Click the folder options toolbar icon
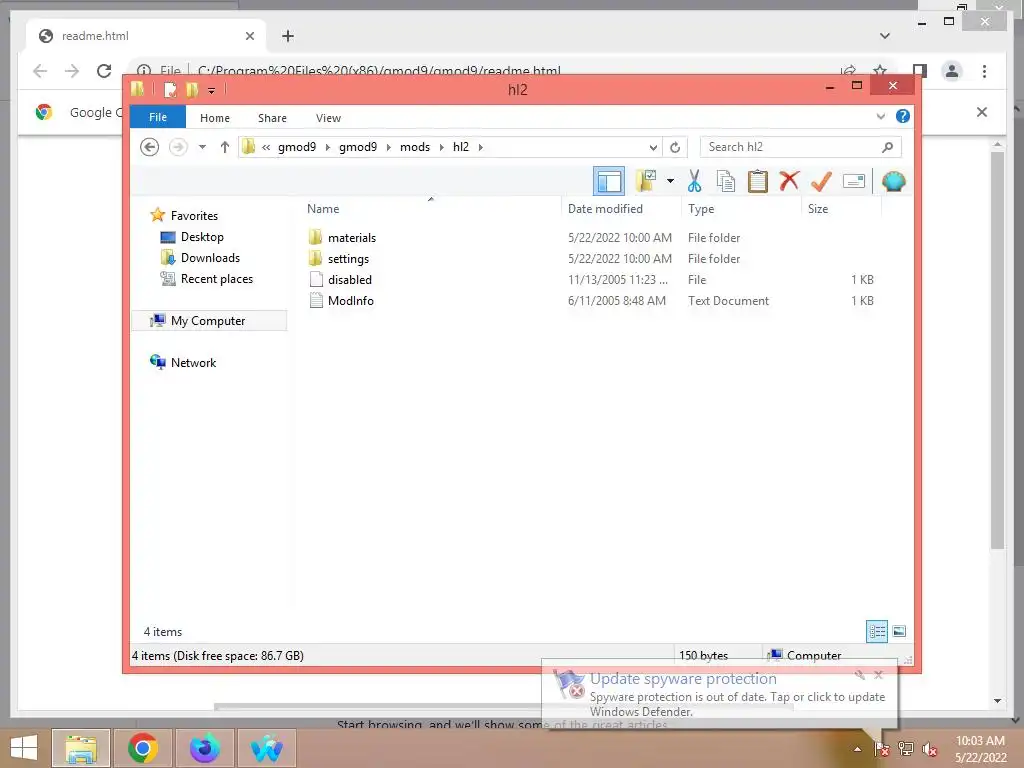This screenshot has height=768, width=1024. point(646,181)
